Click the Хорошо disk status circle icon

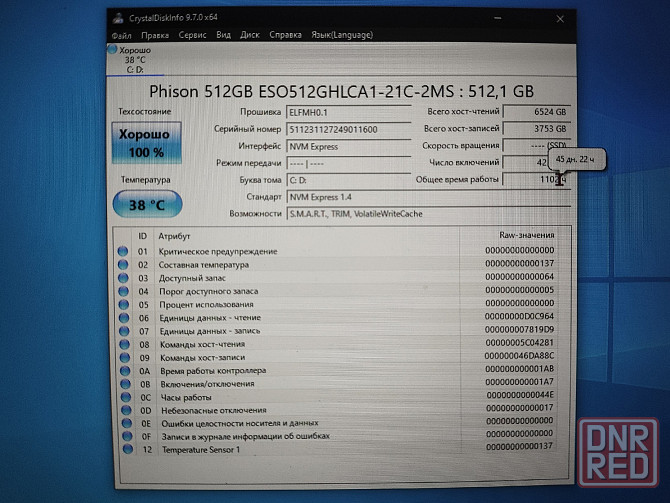coord(112,50)
